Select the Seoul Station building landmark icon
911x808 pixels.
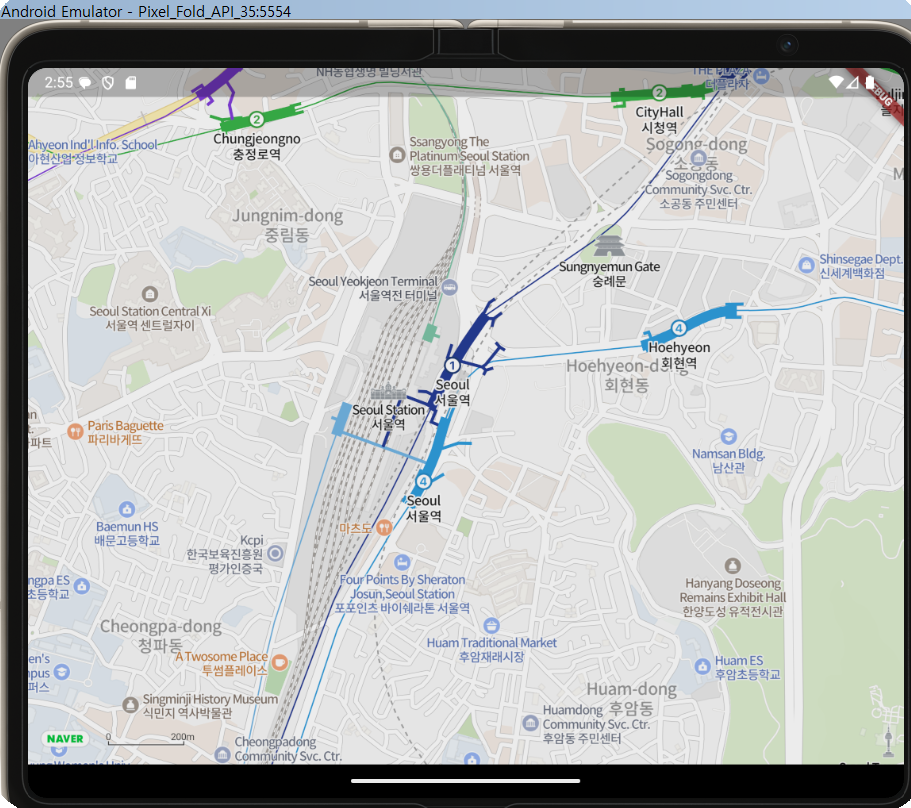click(x=388, y=392)
